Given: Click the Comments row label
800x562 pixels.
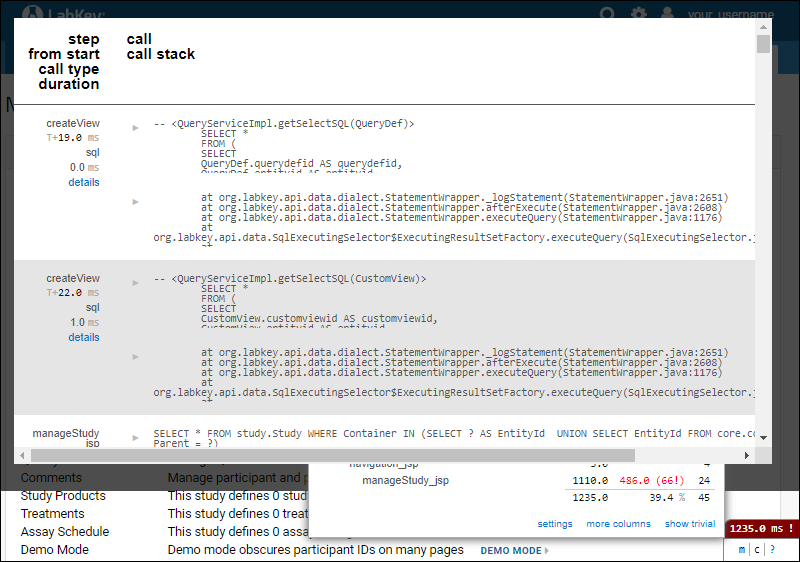Looking at the screenshot, I should coord(51,478).
